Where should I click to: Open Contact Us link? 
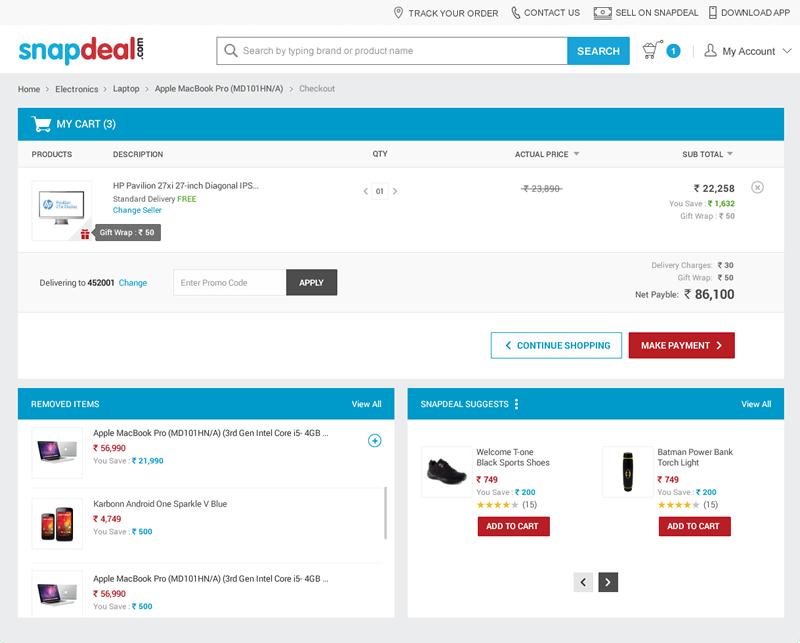point(552,13)
